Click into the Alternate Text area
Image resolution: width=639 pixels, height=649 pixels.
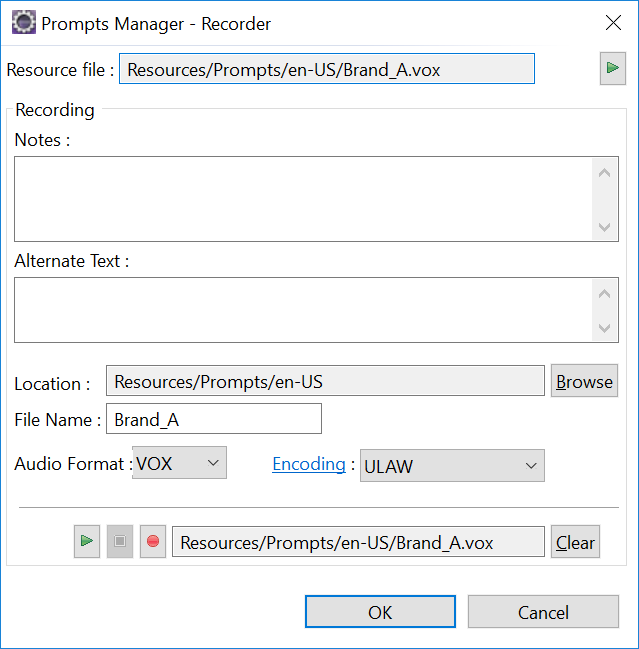(x=303, y=310)
